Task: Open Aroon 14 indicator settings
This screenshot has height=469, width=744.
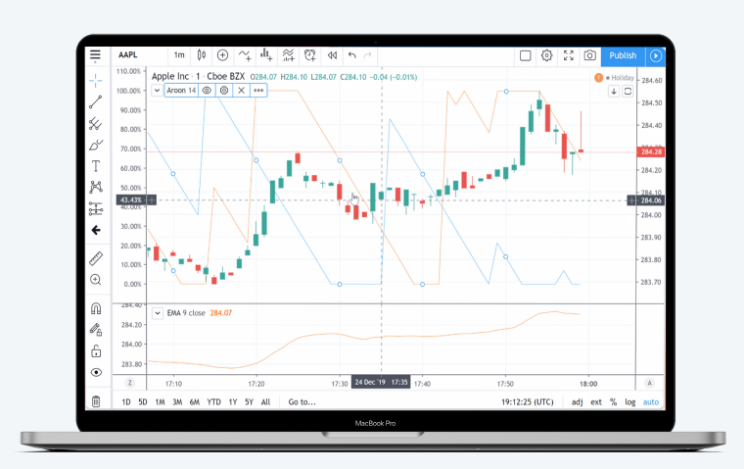Action: pyautogui.click(x=224, y=90)
